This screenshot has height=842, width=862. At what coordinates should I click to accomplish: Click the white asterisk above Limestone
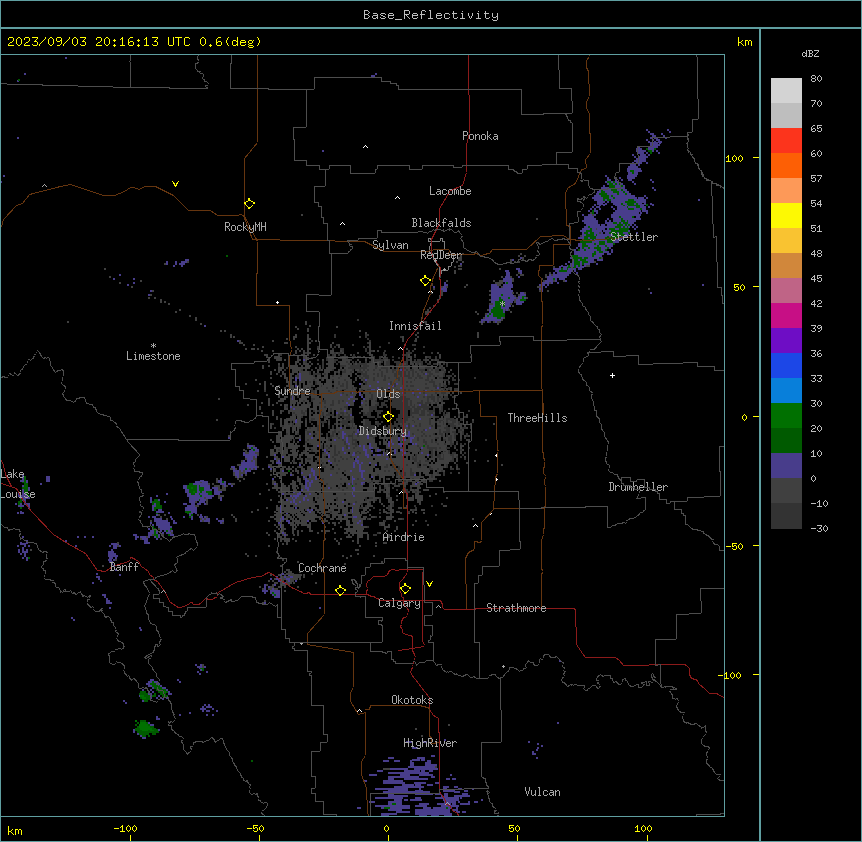coord(153,346)
